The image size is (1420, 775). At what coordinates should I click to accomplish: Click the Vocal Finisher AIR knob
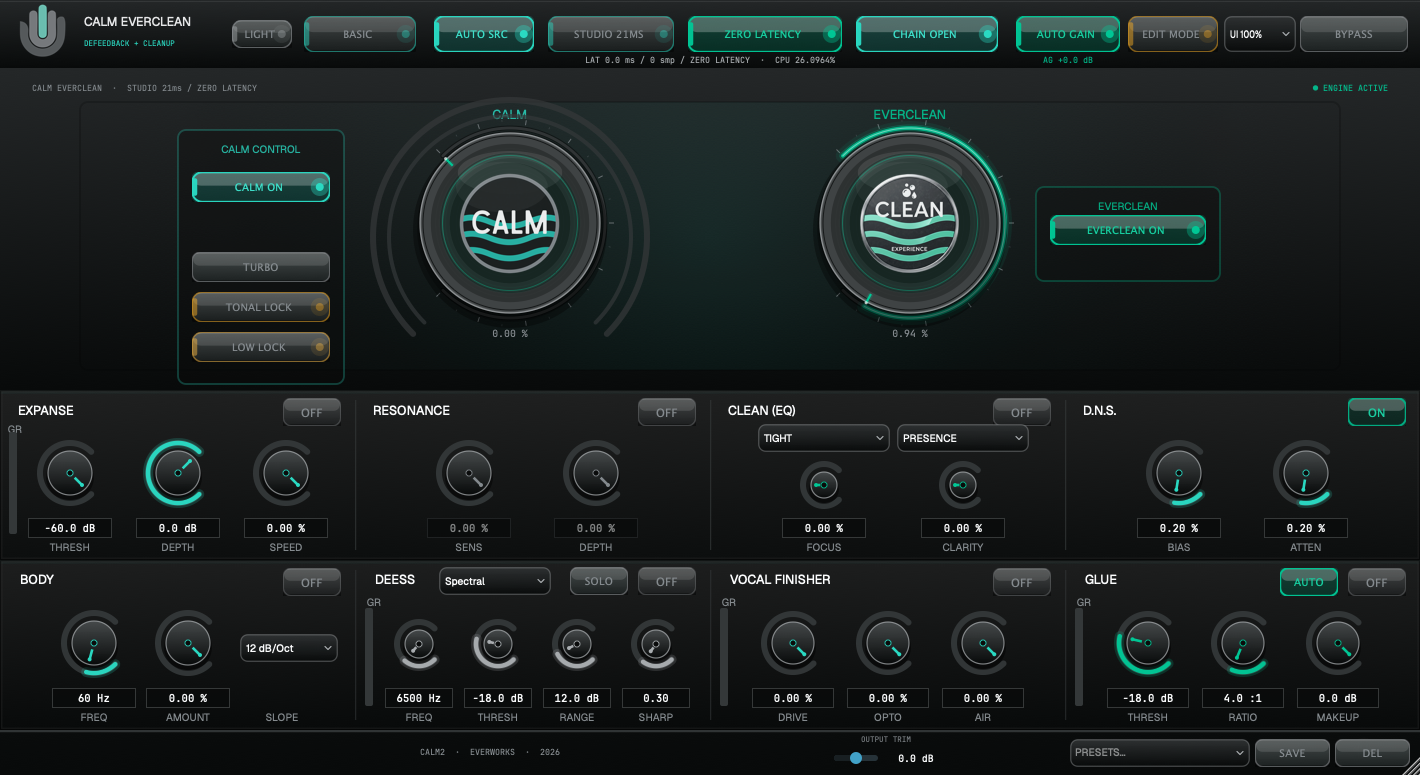pos(982,644)
